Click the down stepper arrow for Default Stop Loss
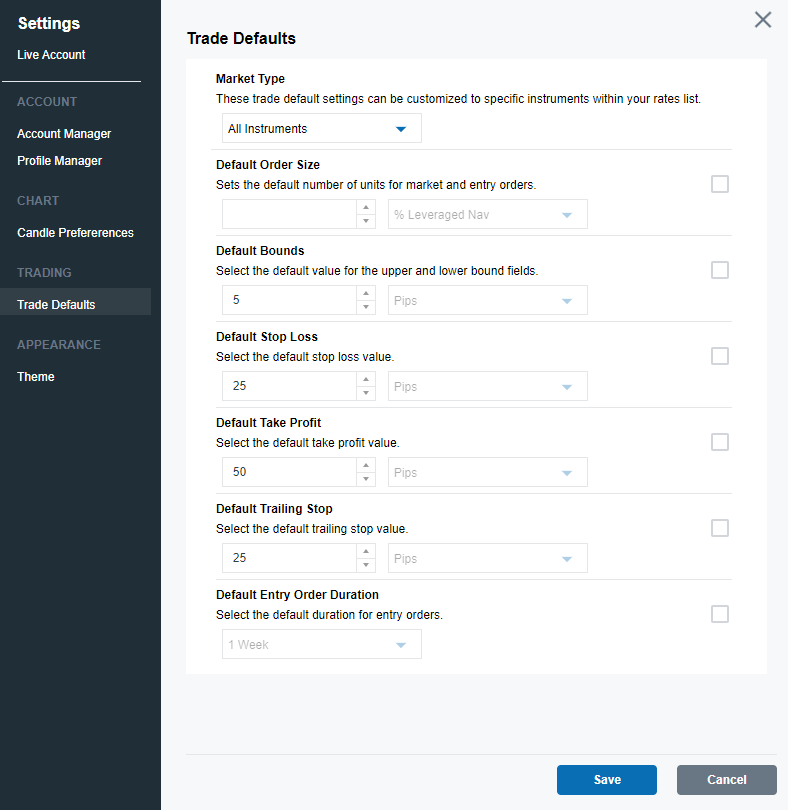 pyautogui.click(x=366, y=392)
